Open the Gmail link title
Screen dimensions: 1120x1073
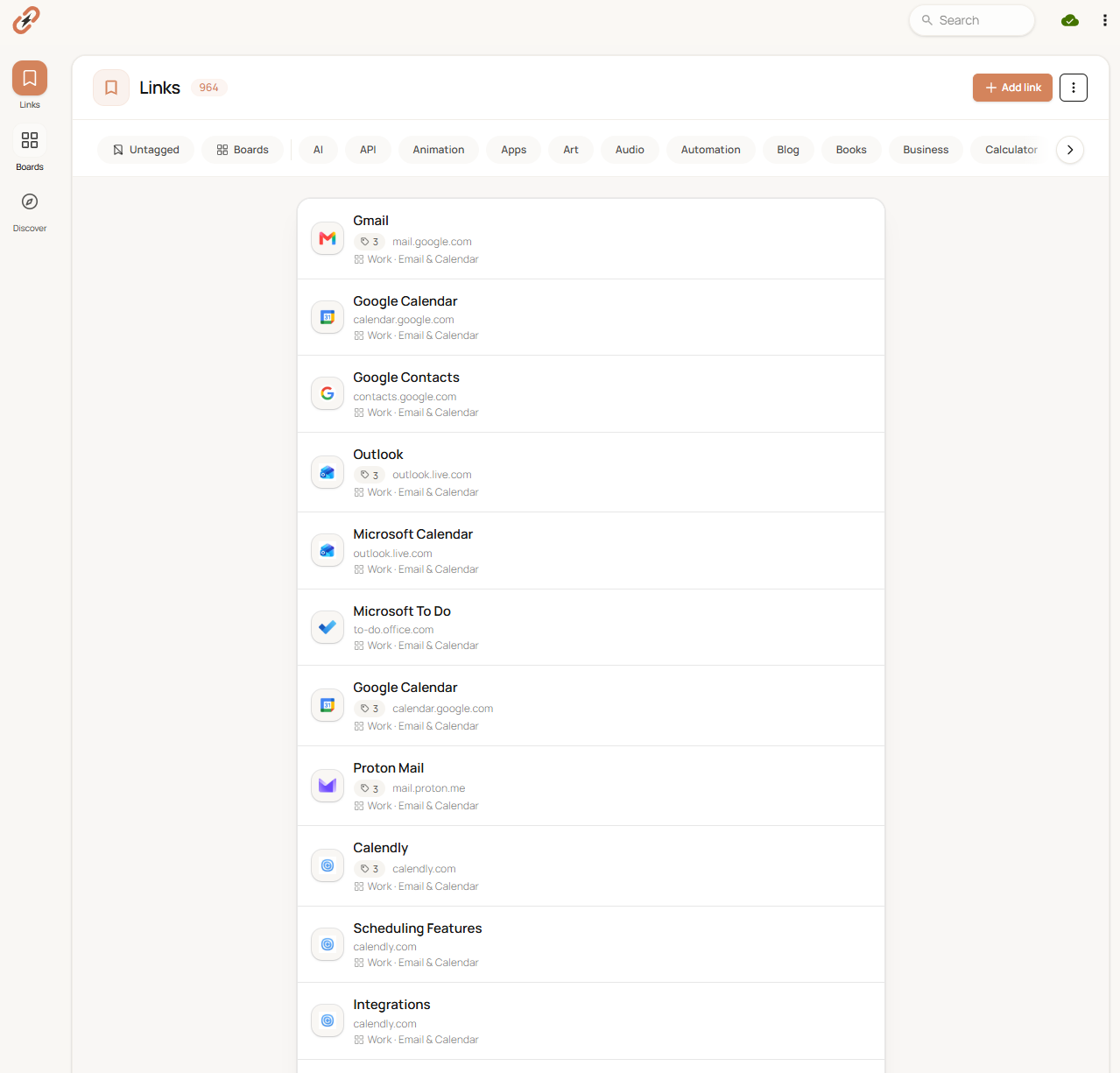pyautogui.click(x=371, y=221)
